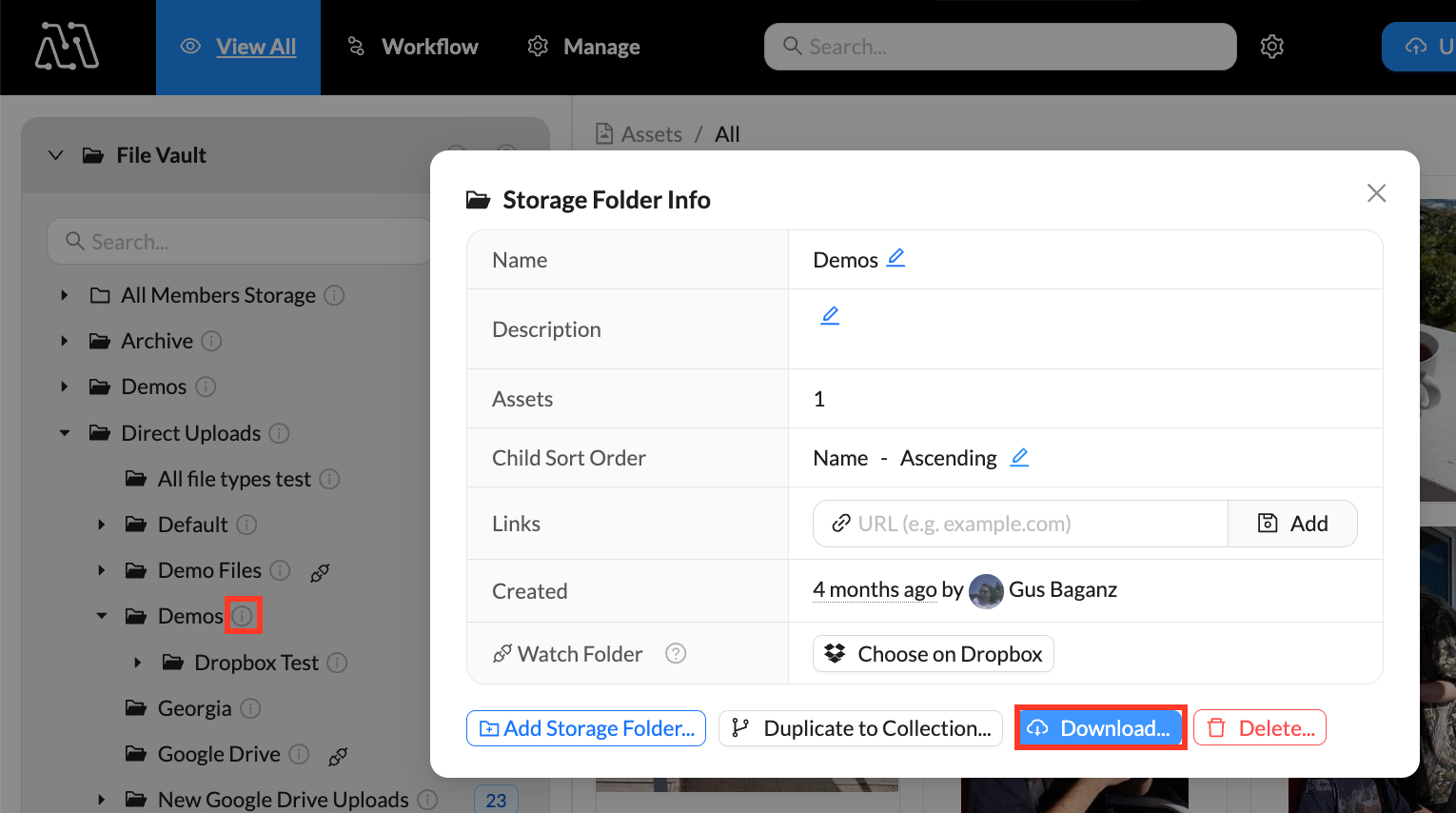Focus the File Vault search box
Image resolution: width=1456 pixels, height=813 pixels.
coord(238,241)
